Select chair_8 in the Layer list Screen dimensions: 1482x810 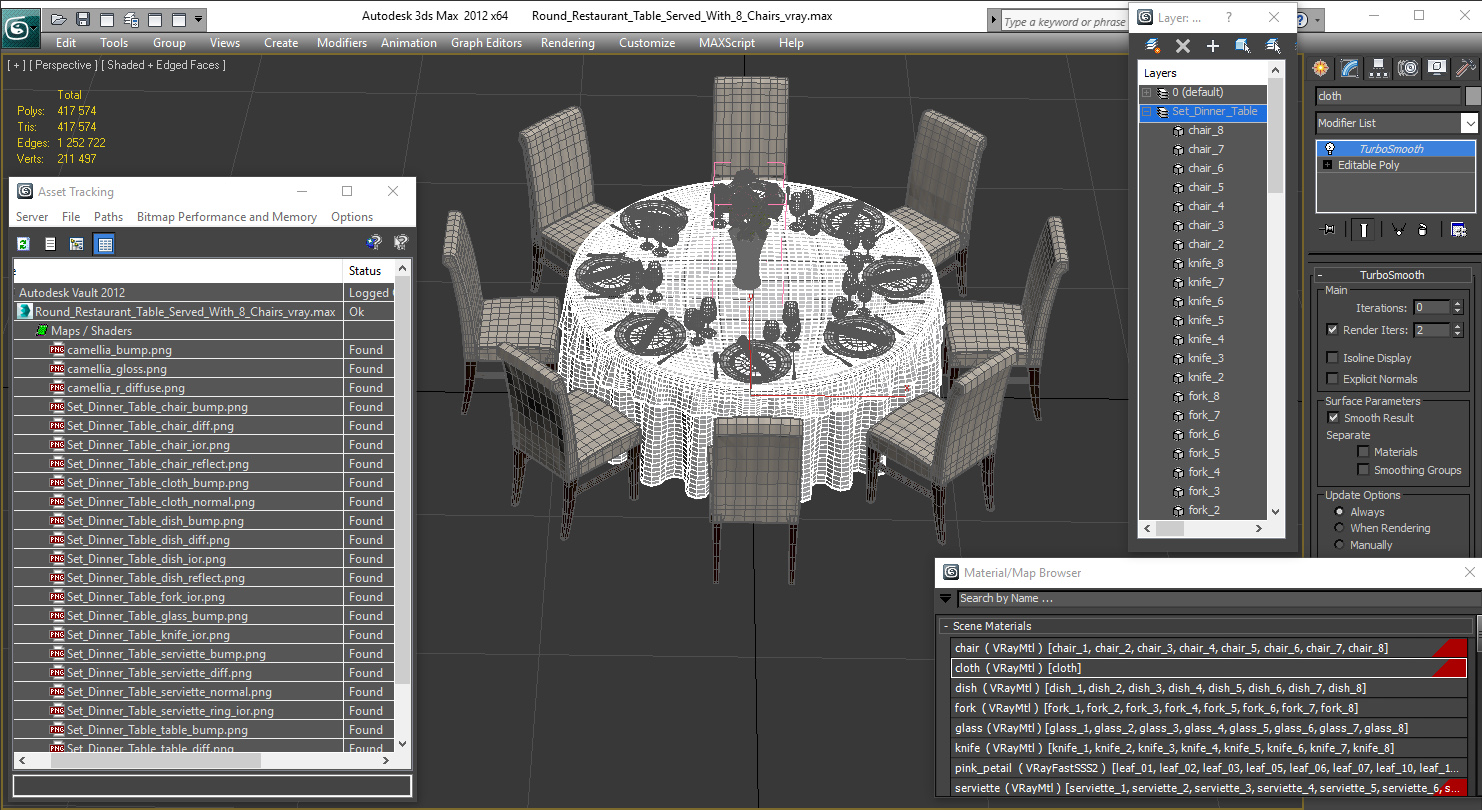[1205, 130]
